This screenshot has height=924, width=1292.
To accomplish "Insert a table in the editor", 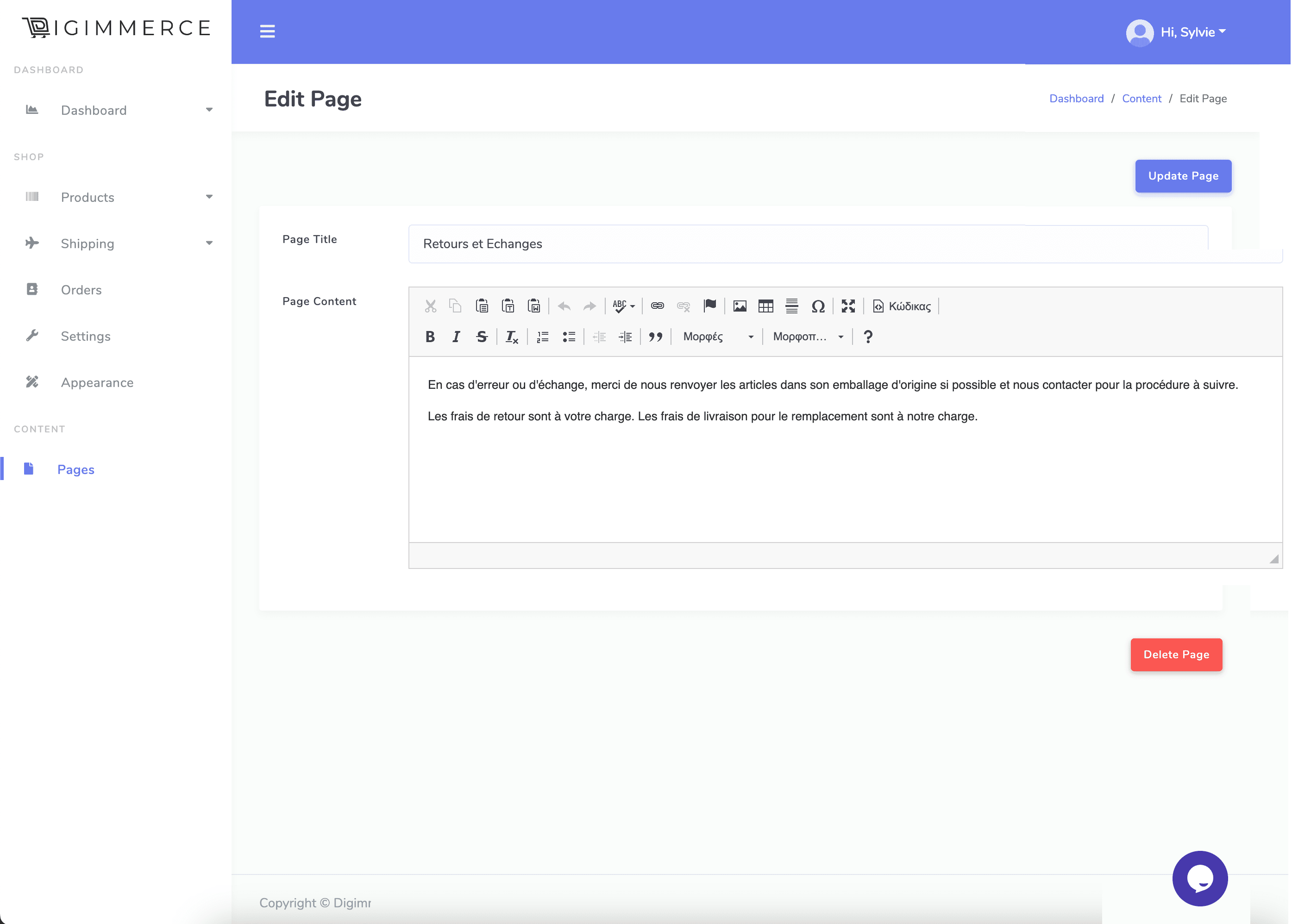I will pos(765,306).
